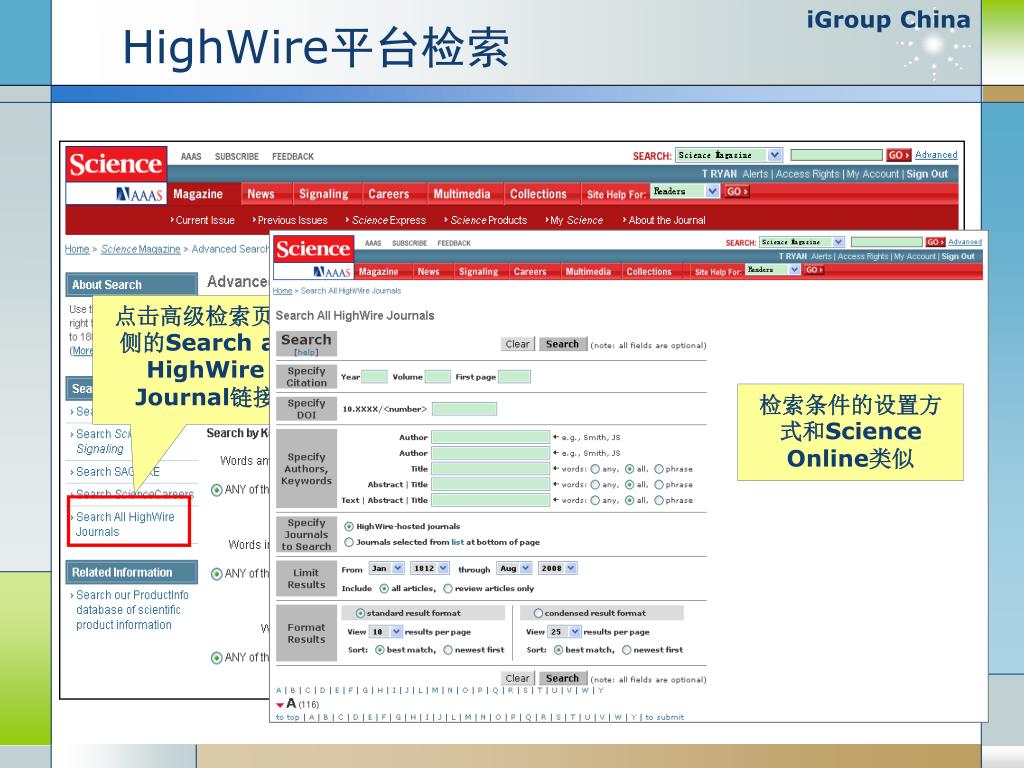Select standard result format radio button
This screenshot has height=768, width=1024.
point(360,613)
